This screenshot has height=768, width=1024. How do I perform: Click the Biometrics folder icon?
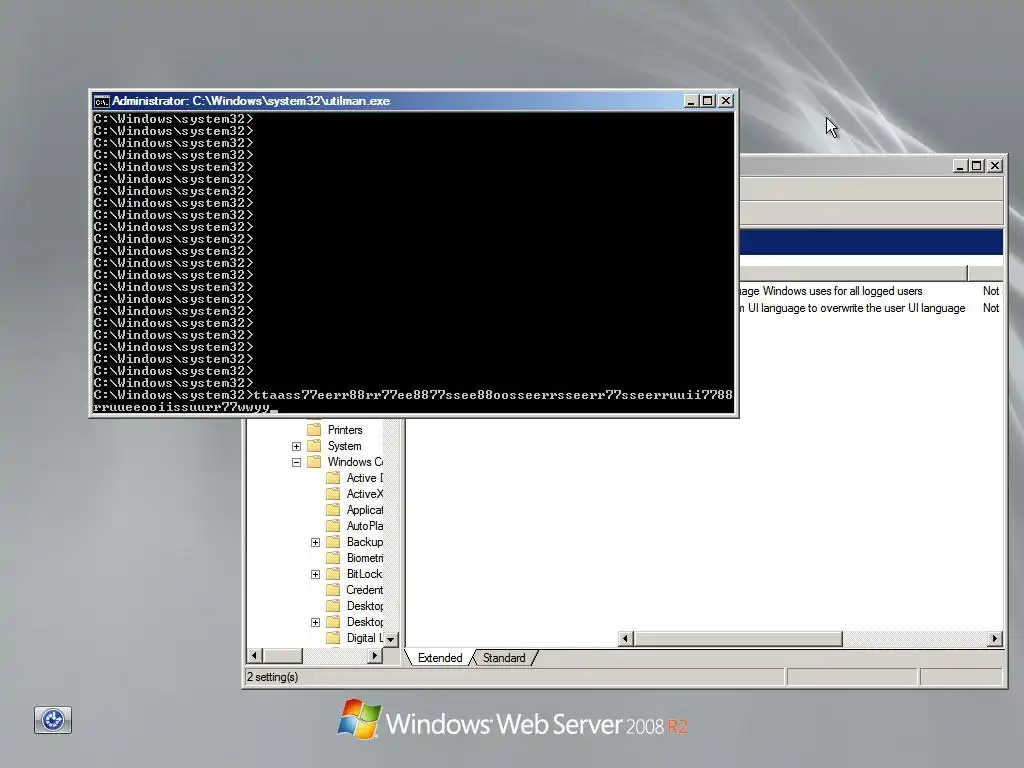click(333, 558)
